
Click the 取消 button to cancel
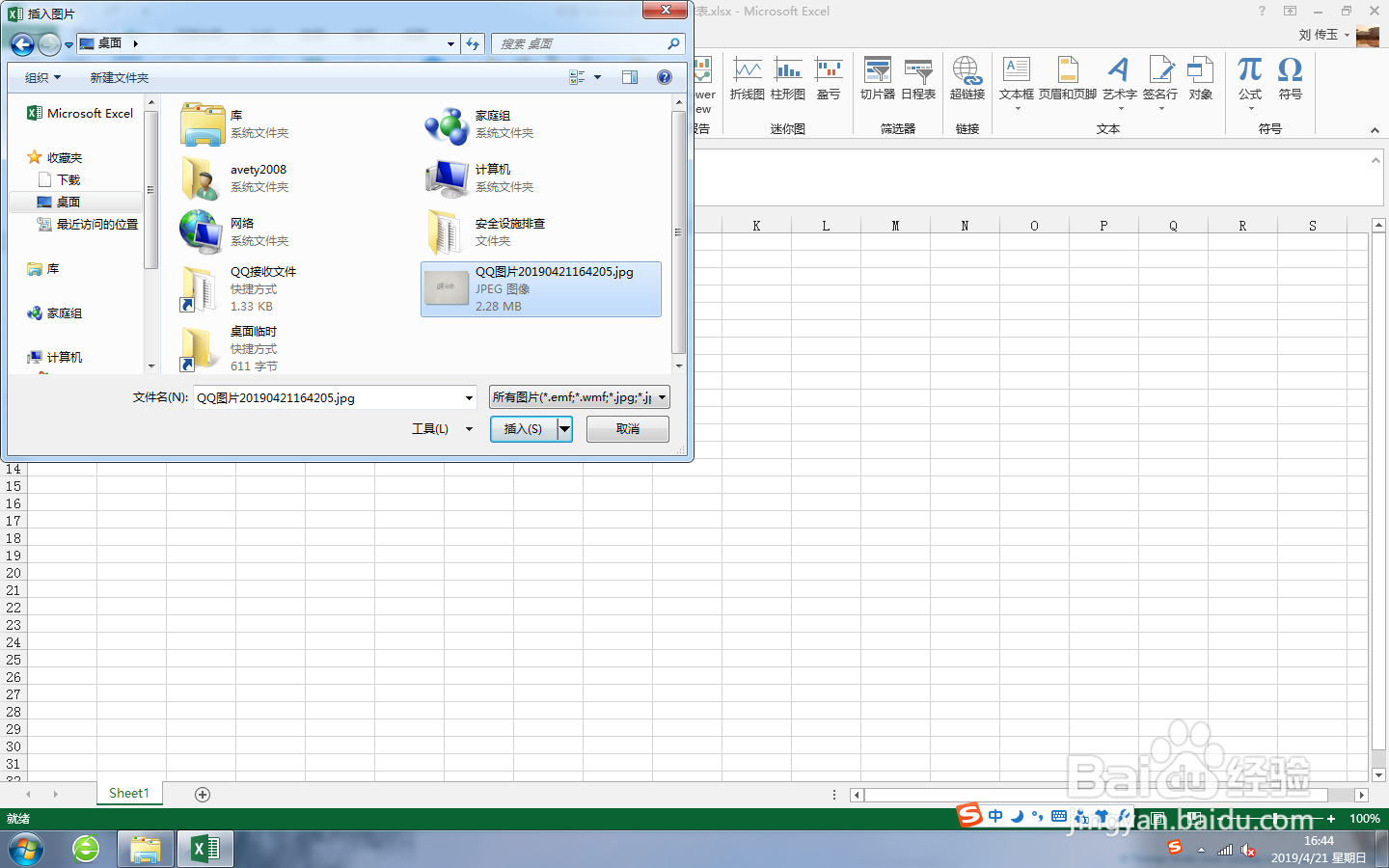627,428
